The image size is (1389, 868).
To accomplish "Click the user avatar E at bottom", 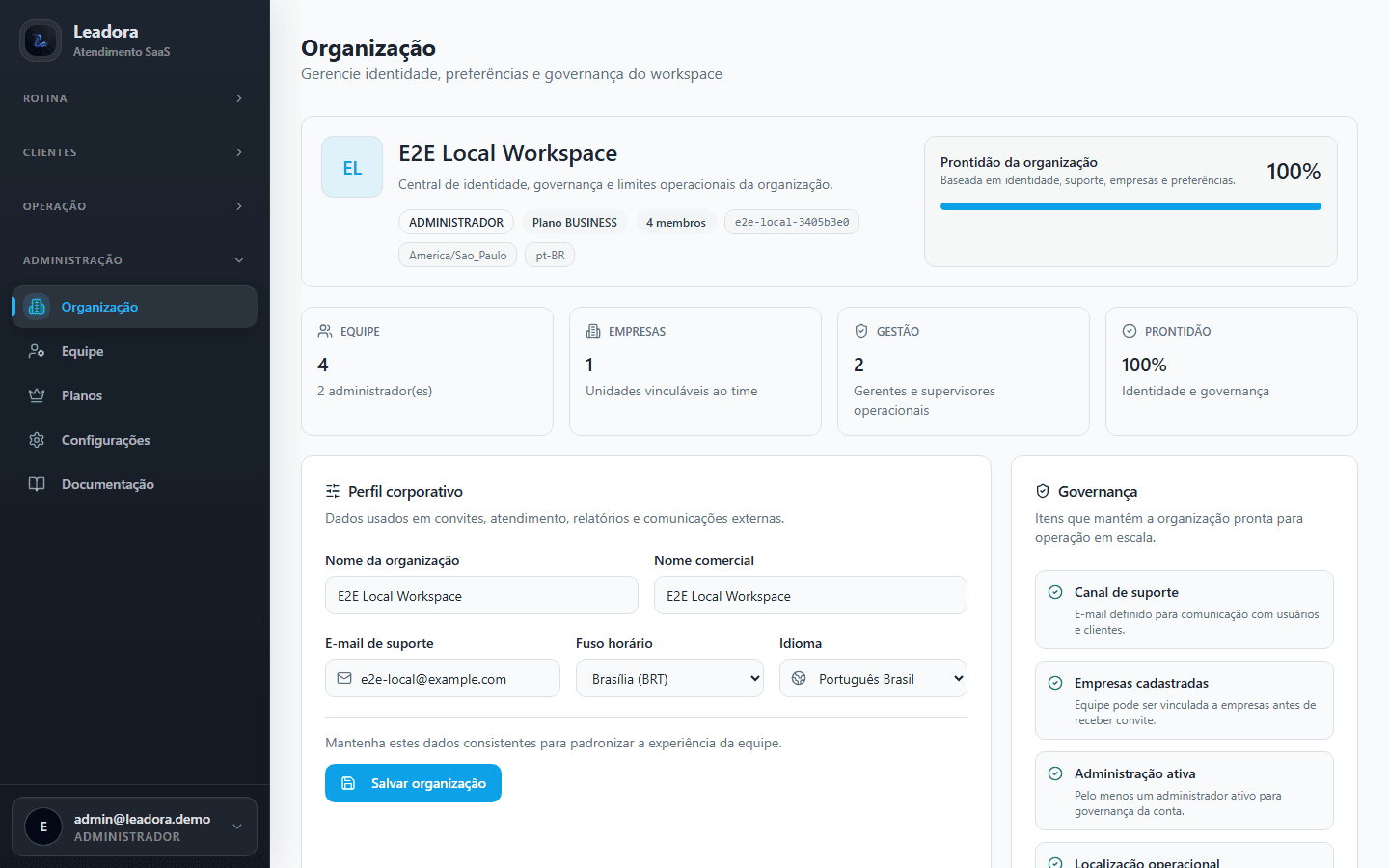I will pos(43,827).
